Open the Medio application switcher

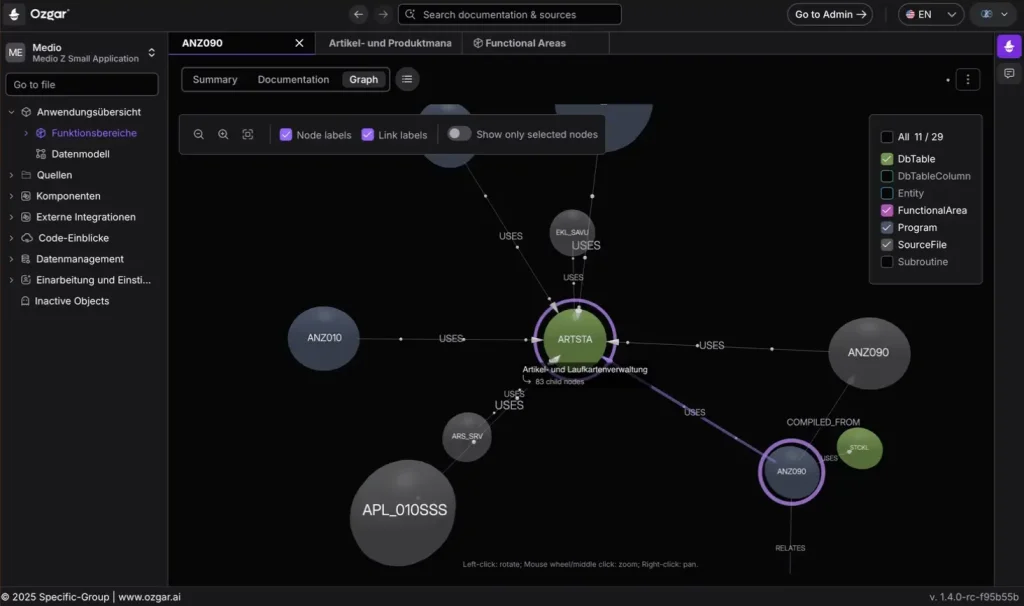coord(82,53)
